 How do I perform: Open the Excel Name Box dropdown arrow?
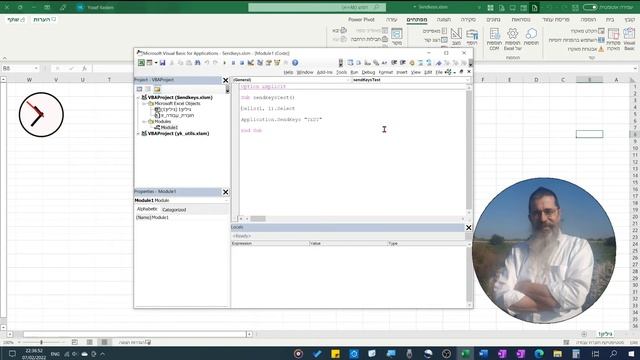click(x=36, y=68)
